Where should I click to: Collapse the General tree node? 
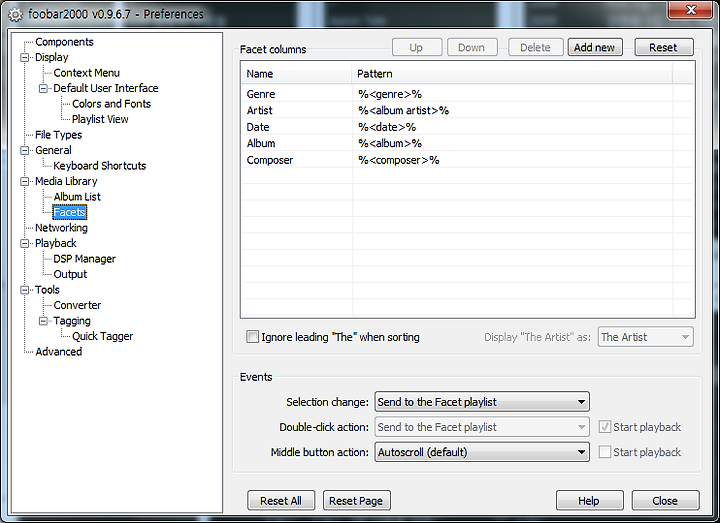pos(25,150)
